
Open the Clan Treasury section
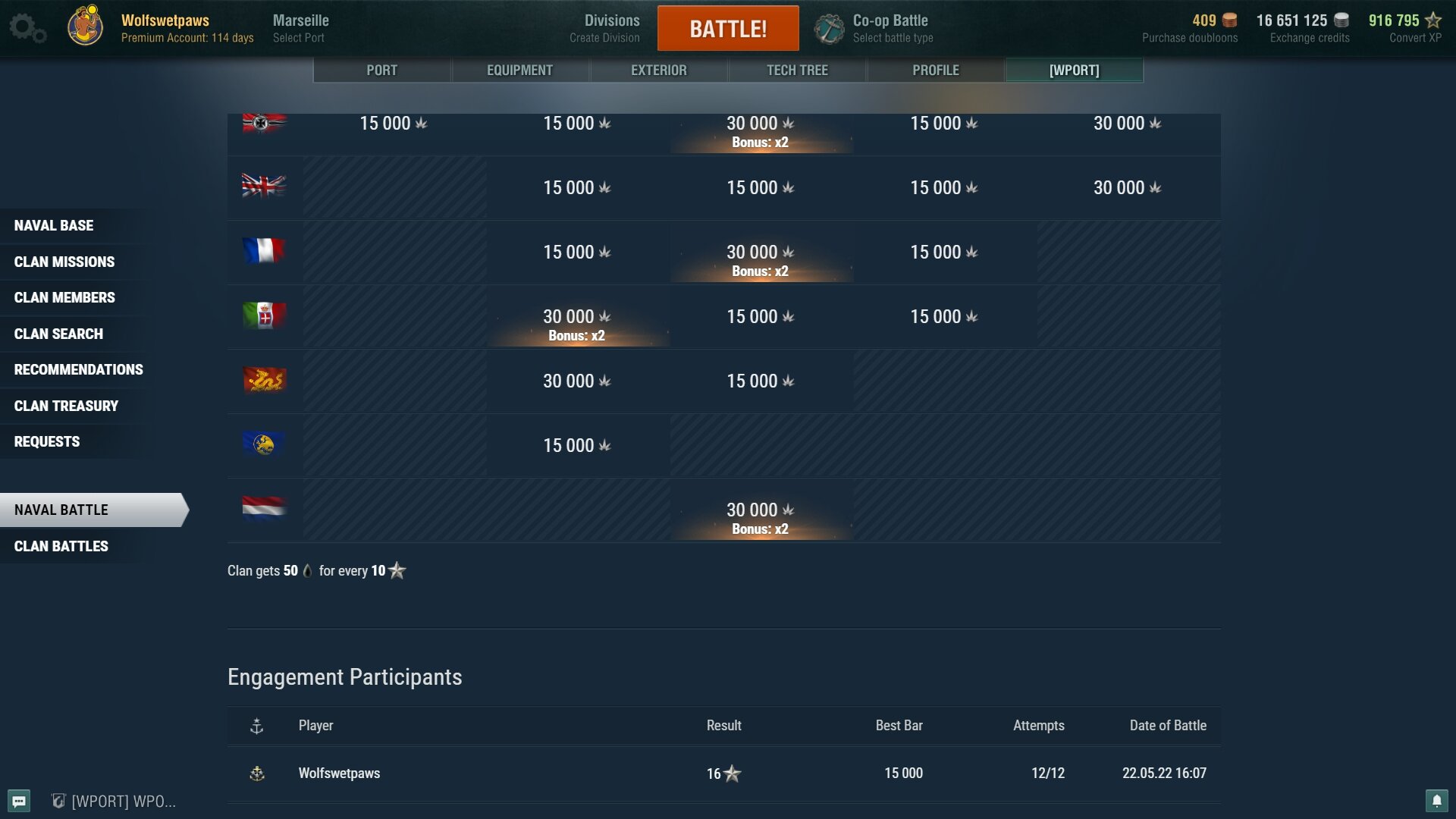tap(67, 406)
